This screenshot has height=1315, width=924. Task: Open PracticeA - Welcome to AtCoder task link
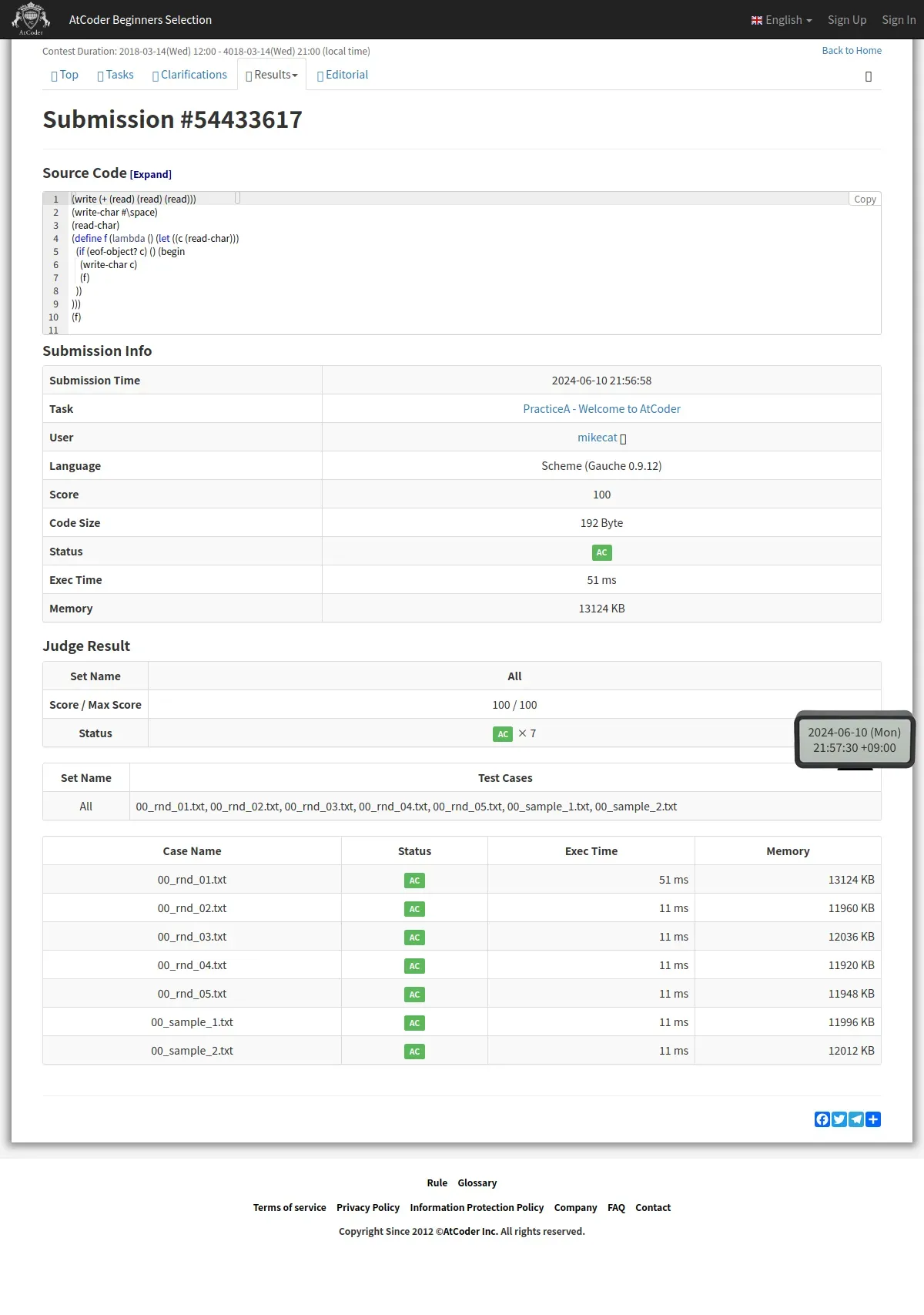pos(601,409)
